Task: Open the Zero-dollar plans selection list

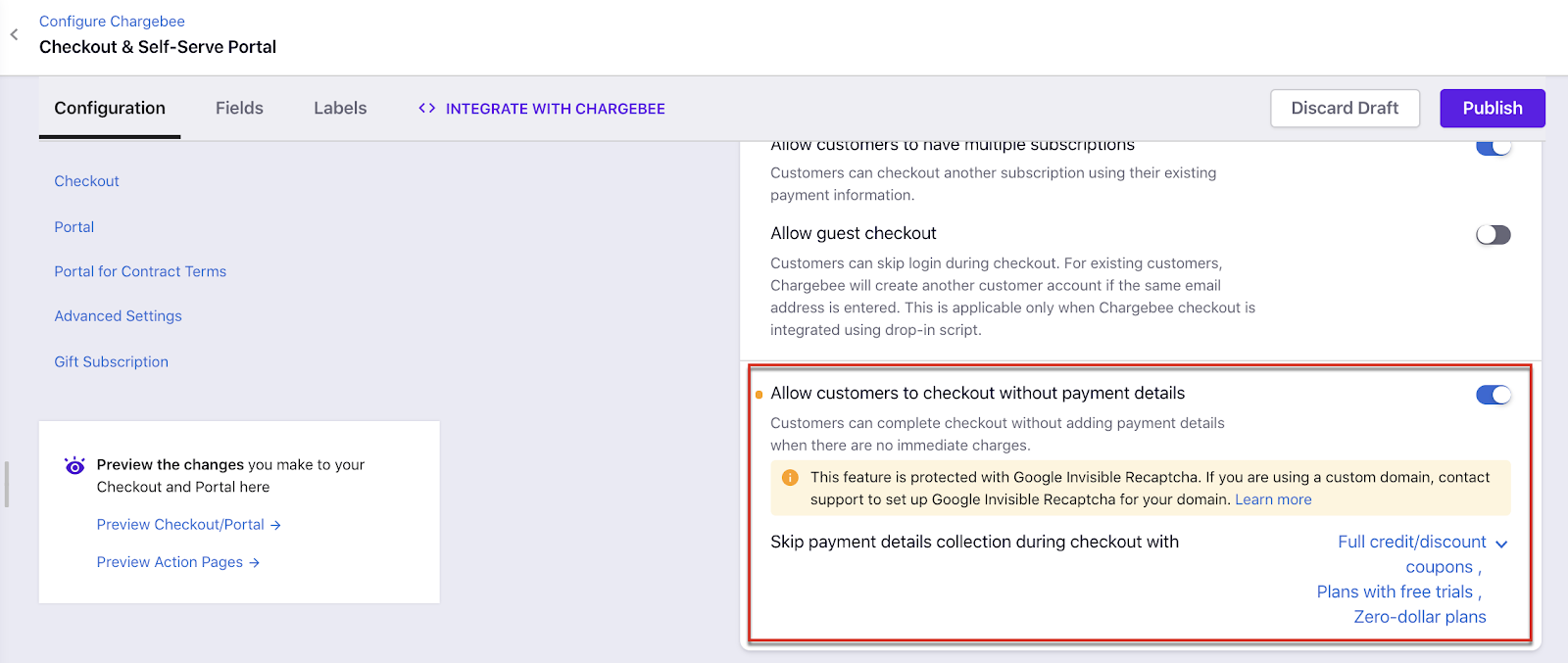Action: coord(1420,617)
